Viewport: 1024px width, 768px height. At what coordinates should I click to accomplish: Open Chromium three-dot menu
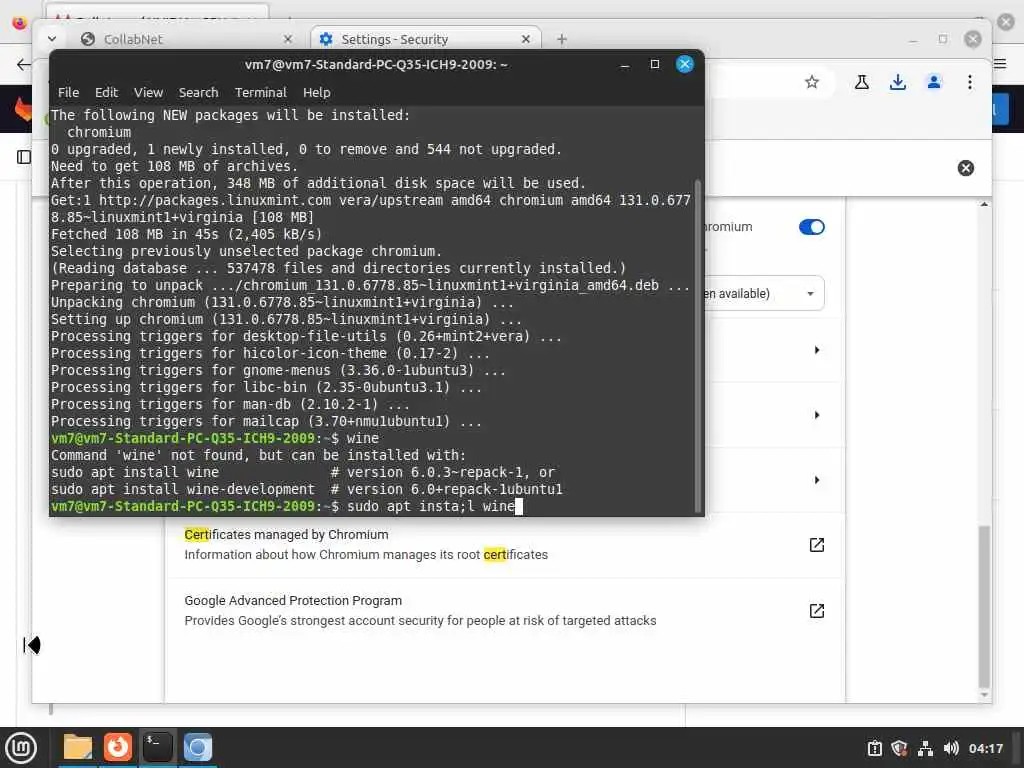[x=970, y=82]
